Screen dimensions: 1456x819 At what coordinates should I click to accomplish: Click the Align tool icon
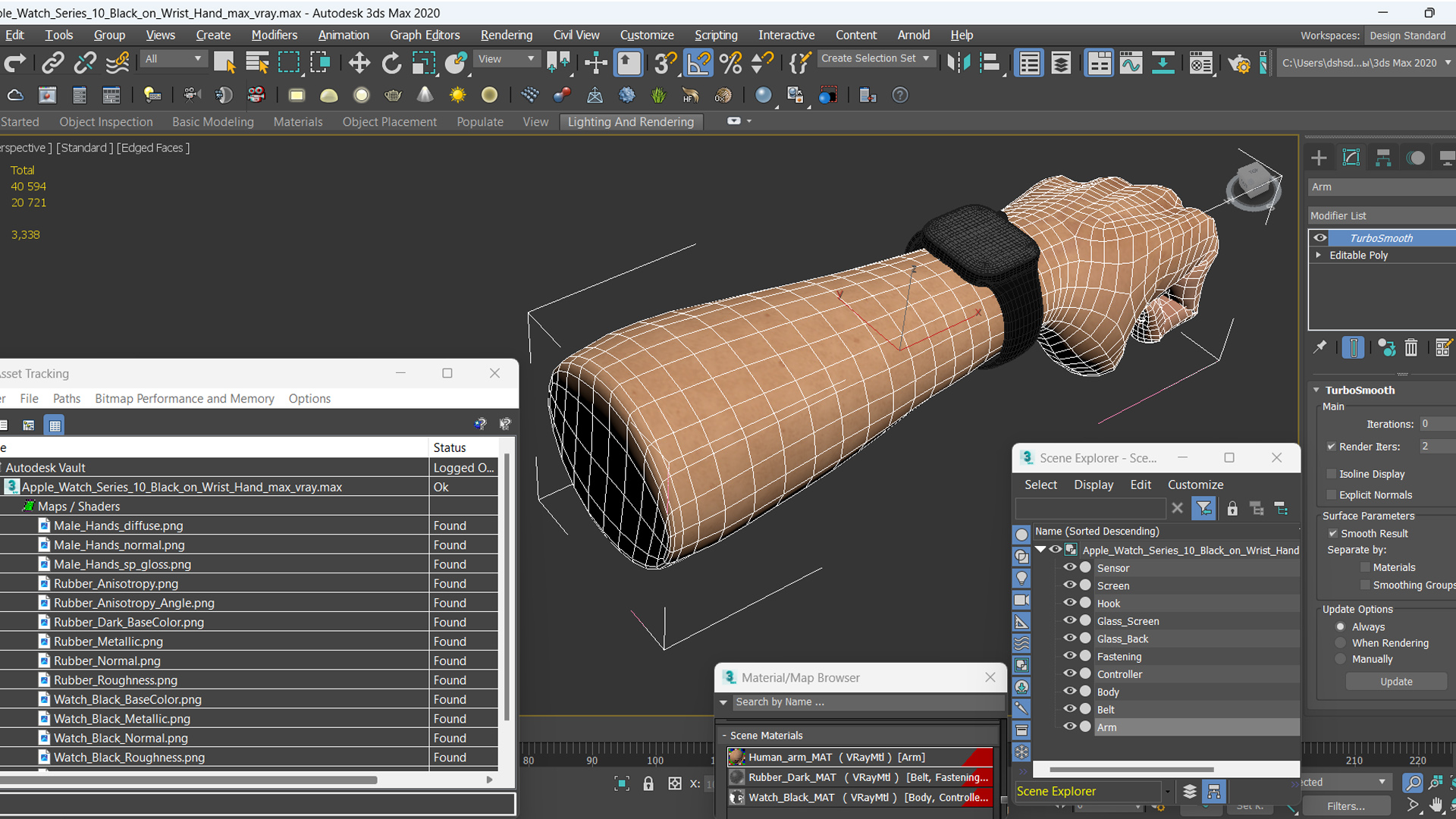coord(990,63)
